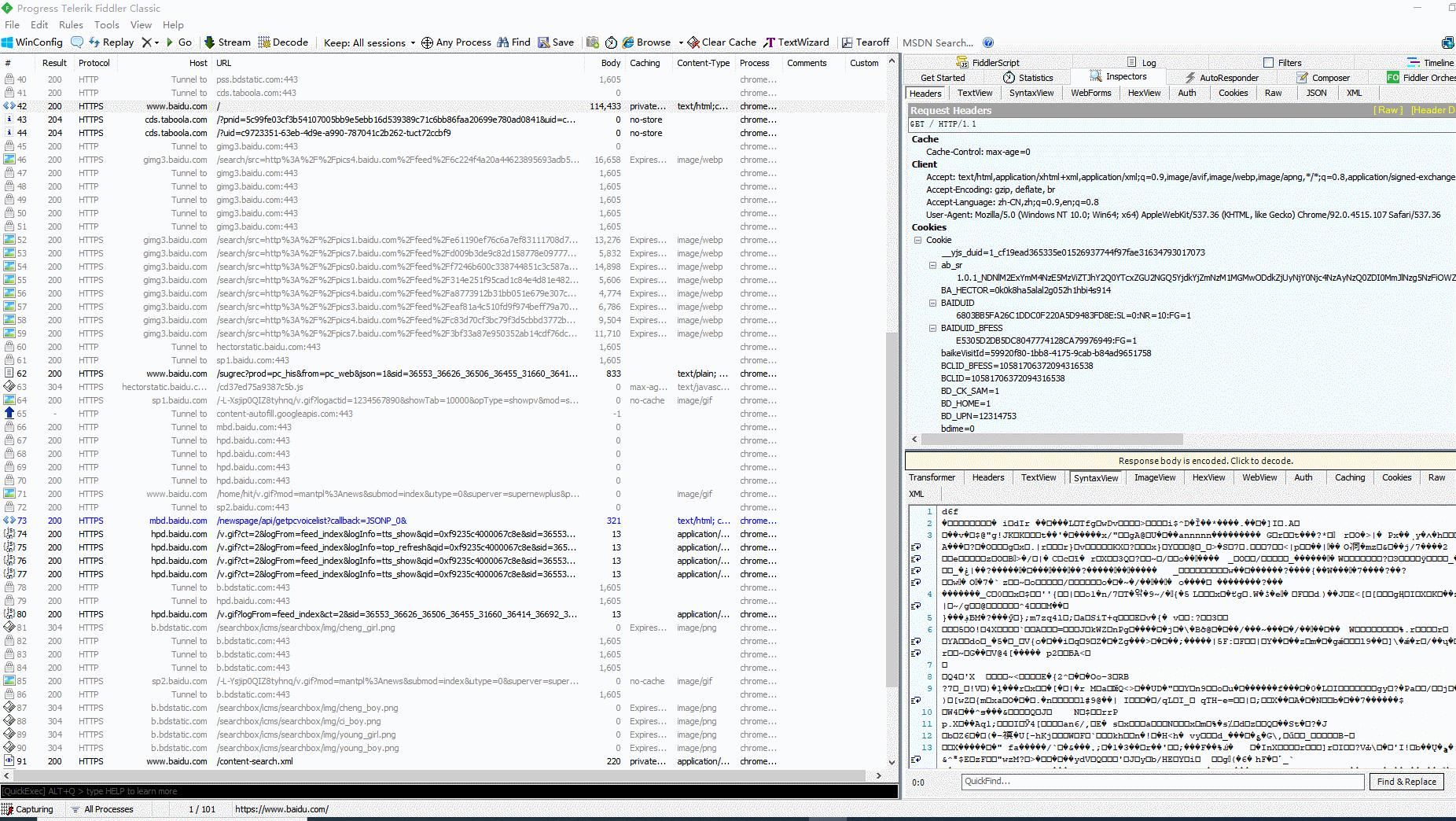This screenshot has width=1456, height=821.
Task: Click the Decode toolbar icon
Action: 264,42
